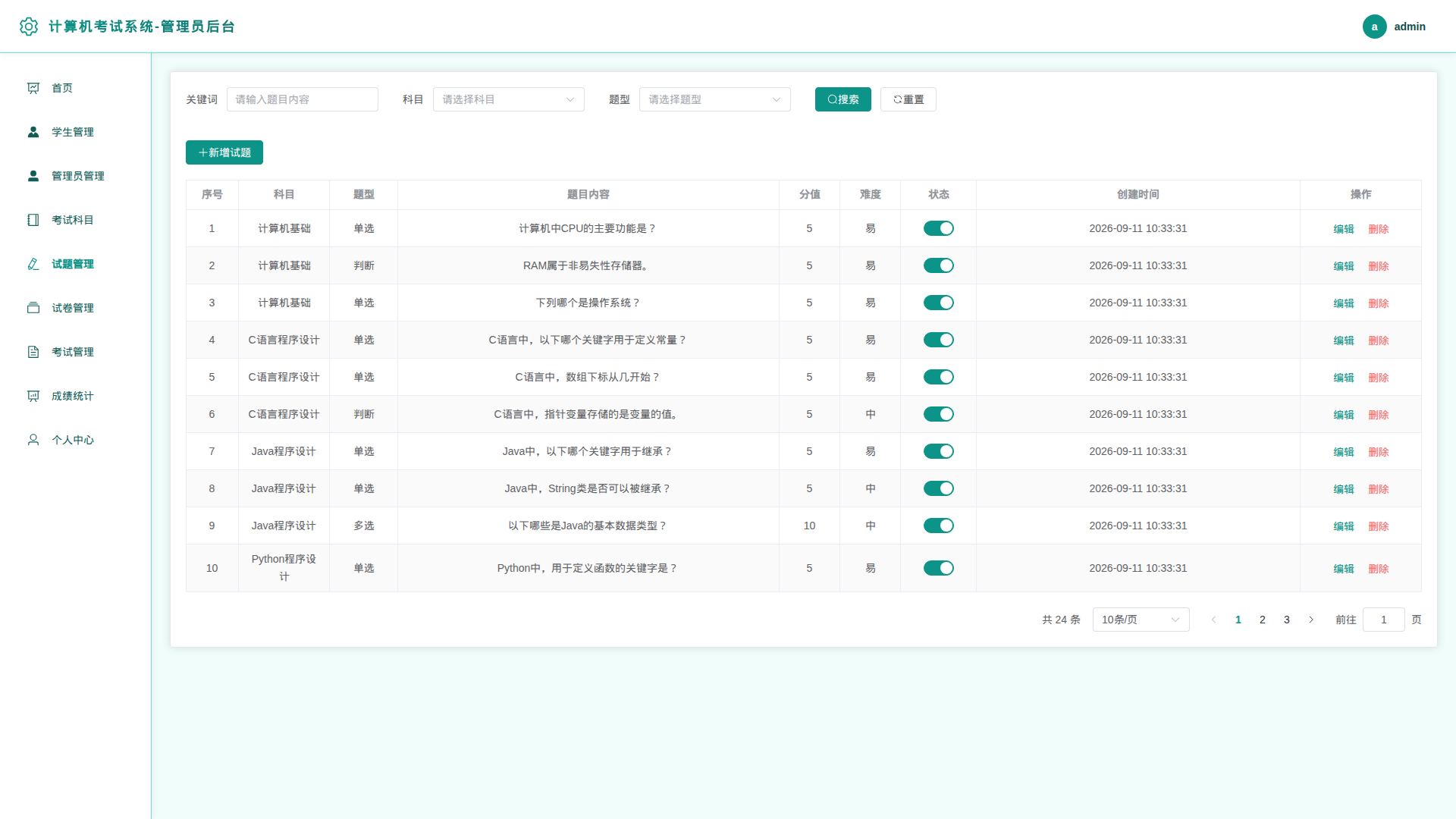Toggle status for RAM属于非易失性存储器 row

click(x=938, y=265)
